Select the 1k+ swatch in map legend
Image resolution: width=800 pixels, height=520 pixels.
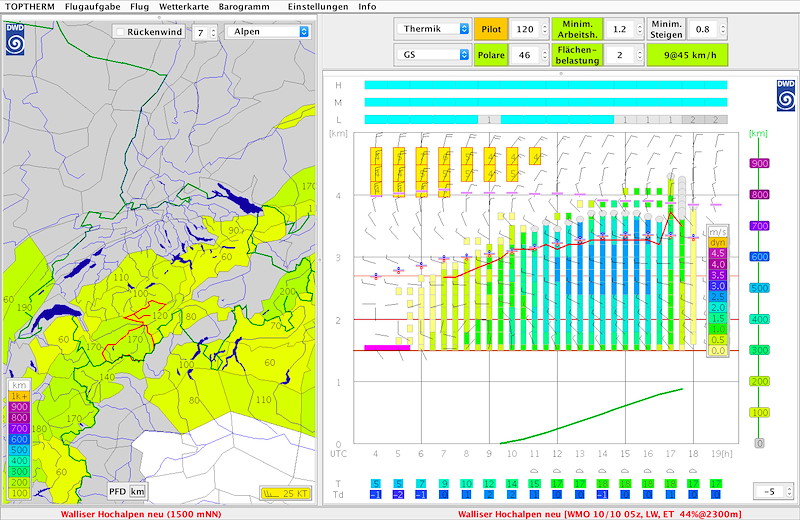(19, 396)
